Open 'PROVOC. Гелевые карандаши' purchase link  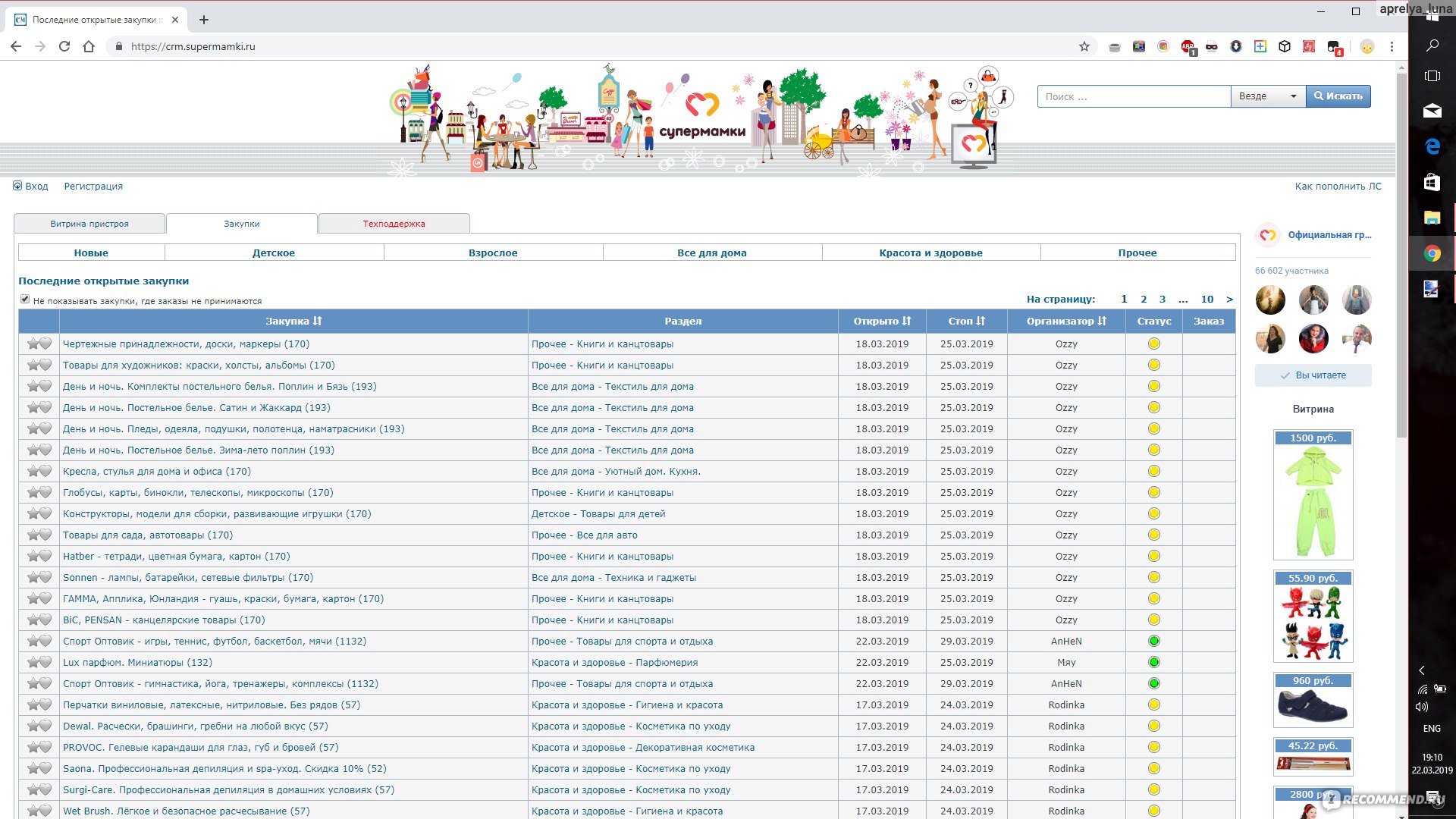point(200,747)
